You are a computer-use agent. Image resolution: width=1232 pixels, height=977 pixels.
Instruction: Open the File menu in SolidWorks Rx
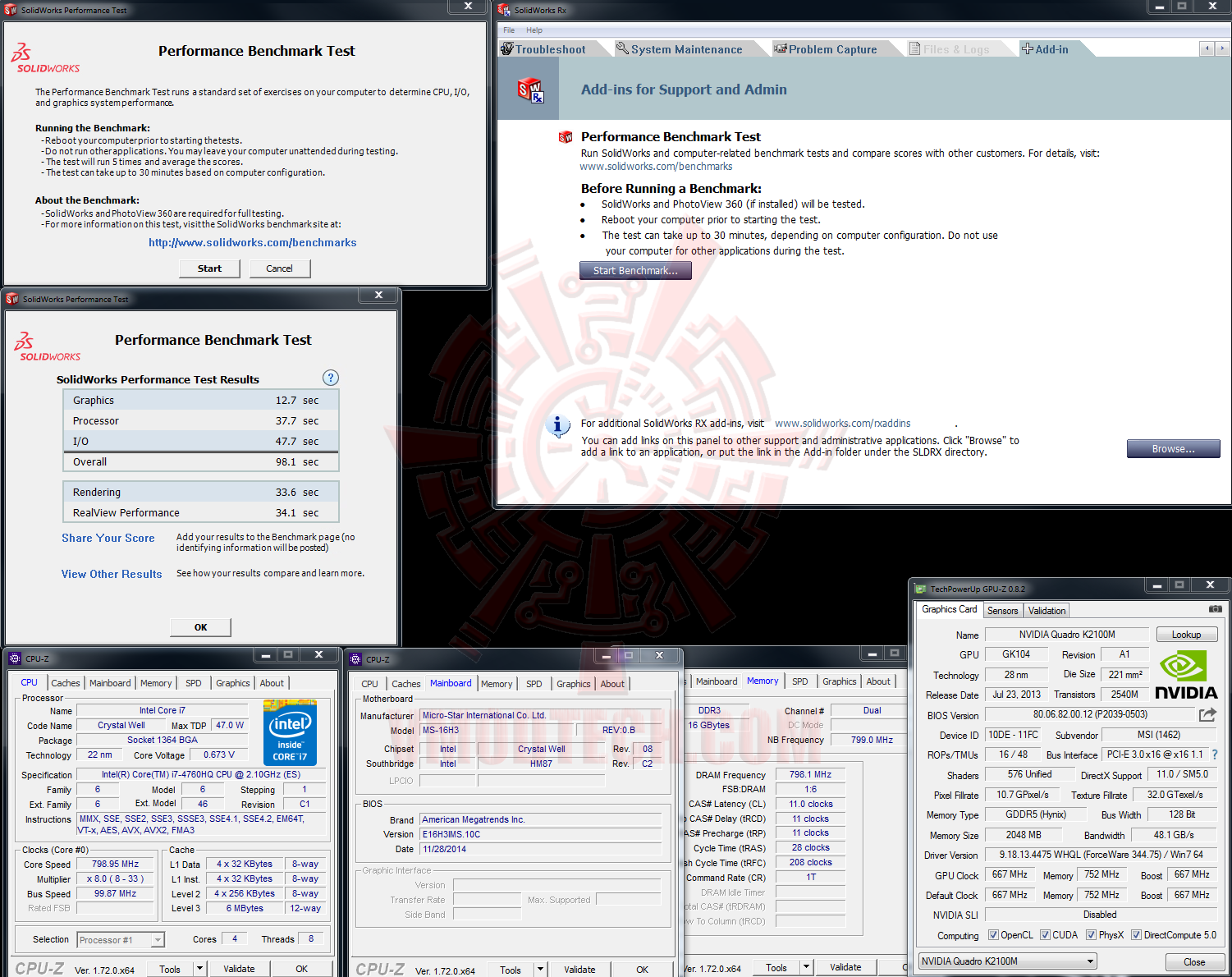point(509,30)
